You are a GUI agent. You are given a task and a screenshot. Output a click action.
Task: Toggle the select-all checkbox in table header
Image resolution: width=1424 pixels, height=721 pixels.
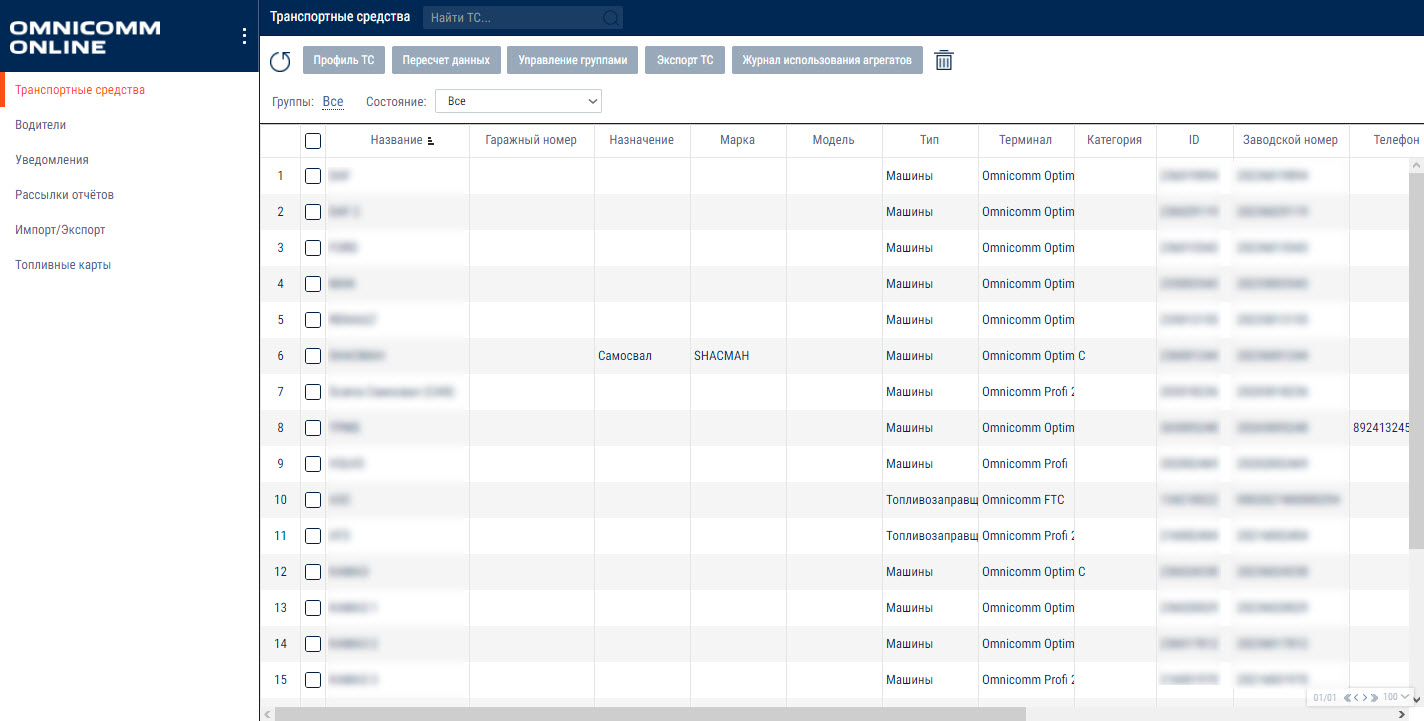pos(313,141)
